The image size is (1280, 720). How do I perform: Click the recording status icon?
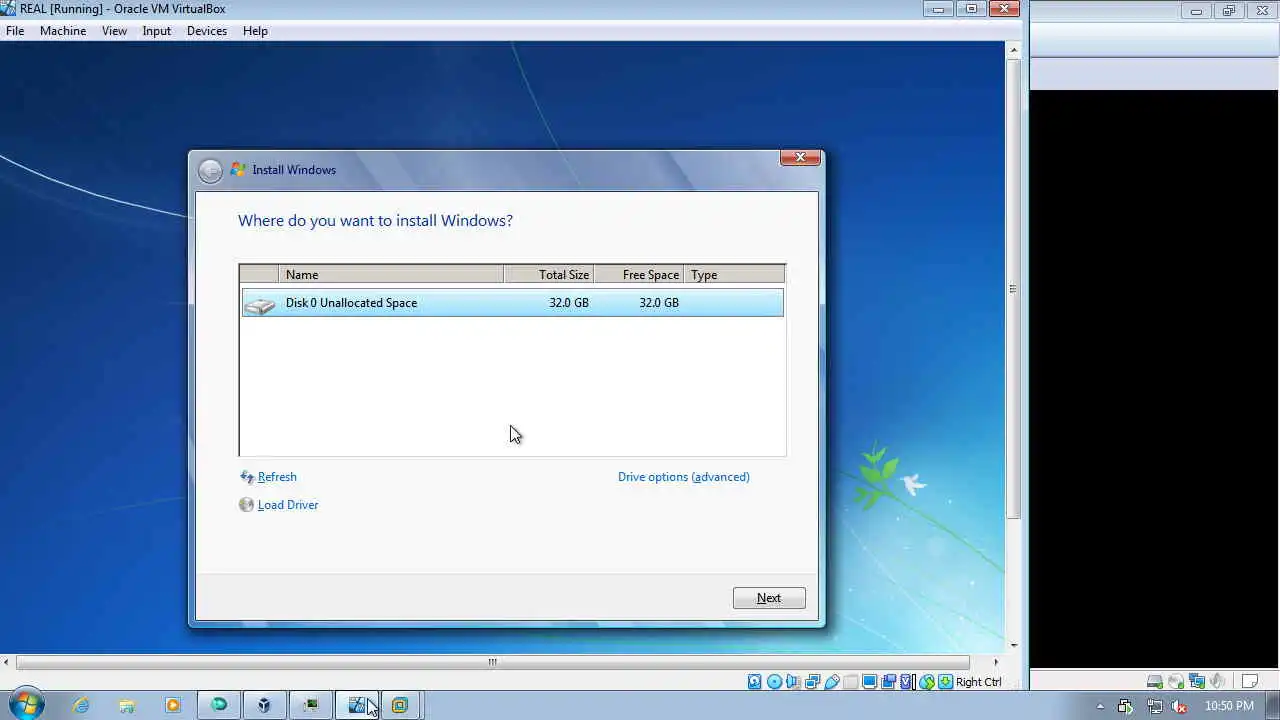pyautogui.click(x=889, y=682)
